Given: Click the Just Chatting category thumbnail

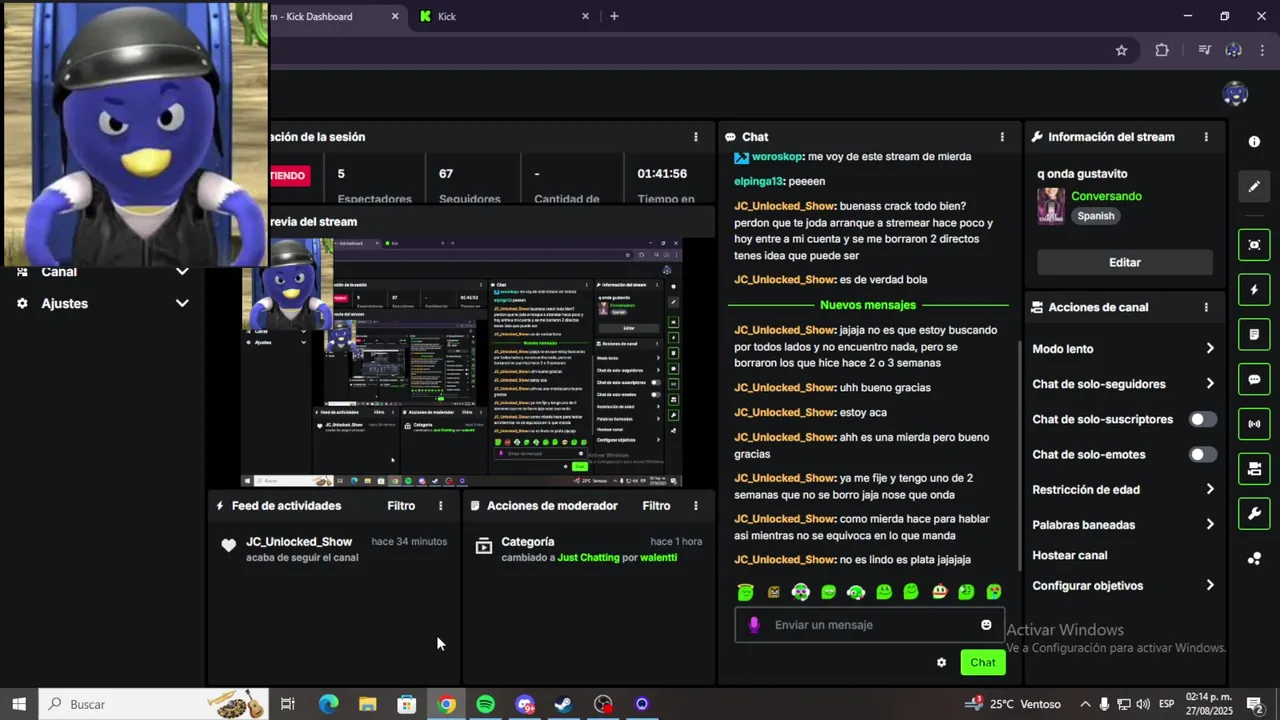Looking at the screenshot, I should 1051,206.
